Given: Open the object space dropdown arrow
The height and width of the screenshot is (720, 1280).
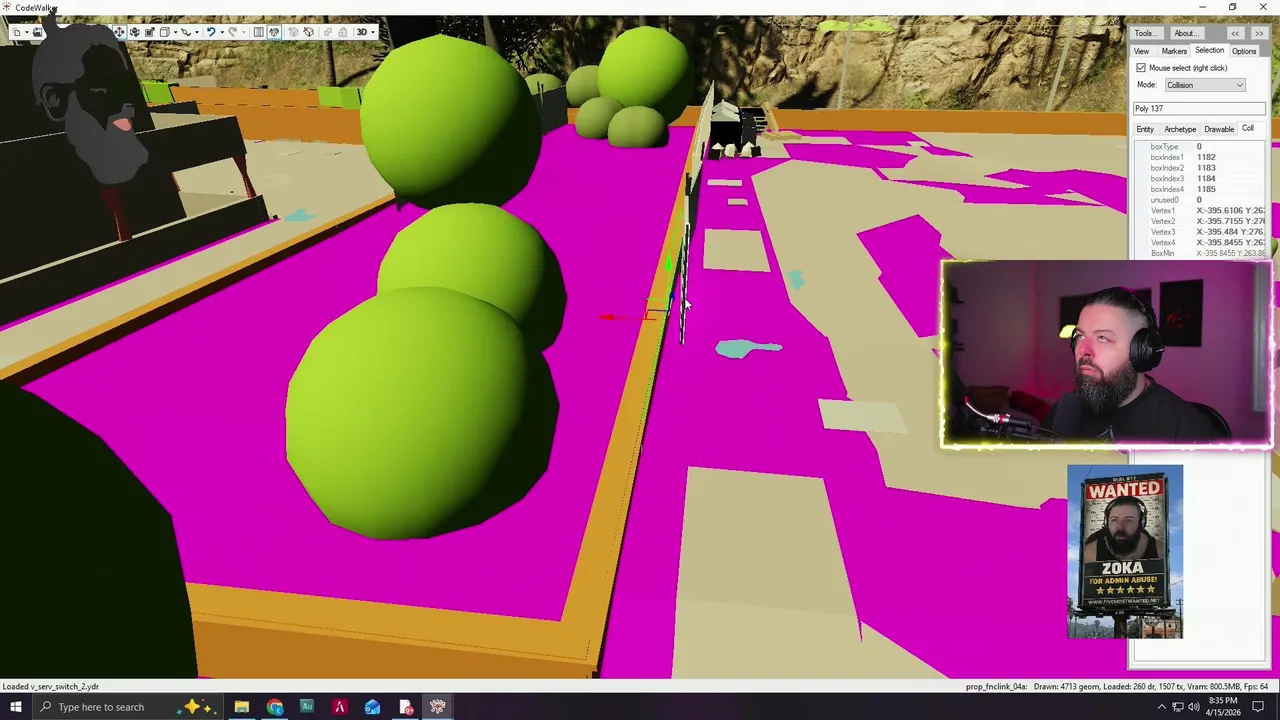Looking at the screenshot, I should pos(175,32).
